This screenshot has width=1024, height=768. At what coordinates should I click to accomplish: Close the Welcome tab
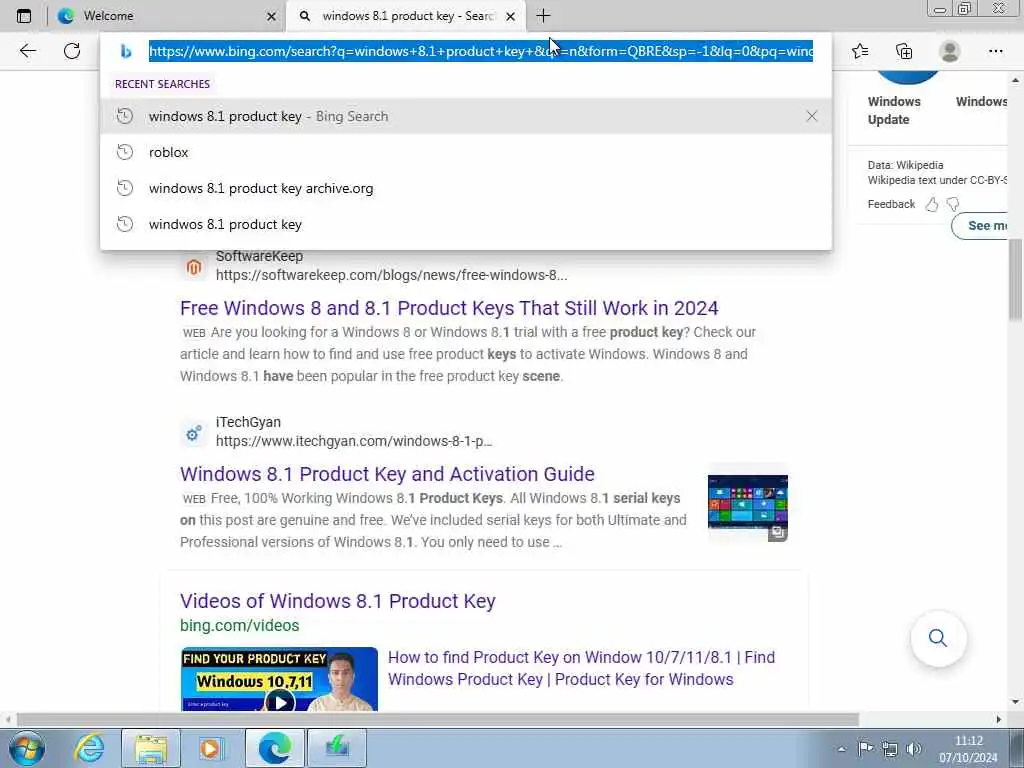(x=272, y=16)
